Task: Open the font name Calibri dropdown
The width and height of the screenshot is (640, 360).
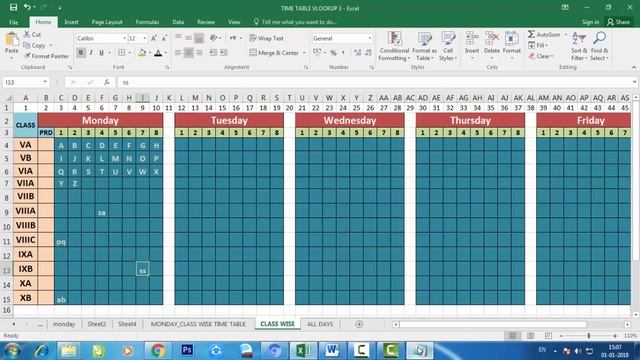Action: (124, 38)
